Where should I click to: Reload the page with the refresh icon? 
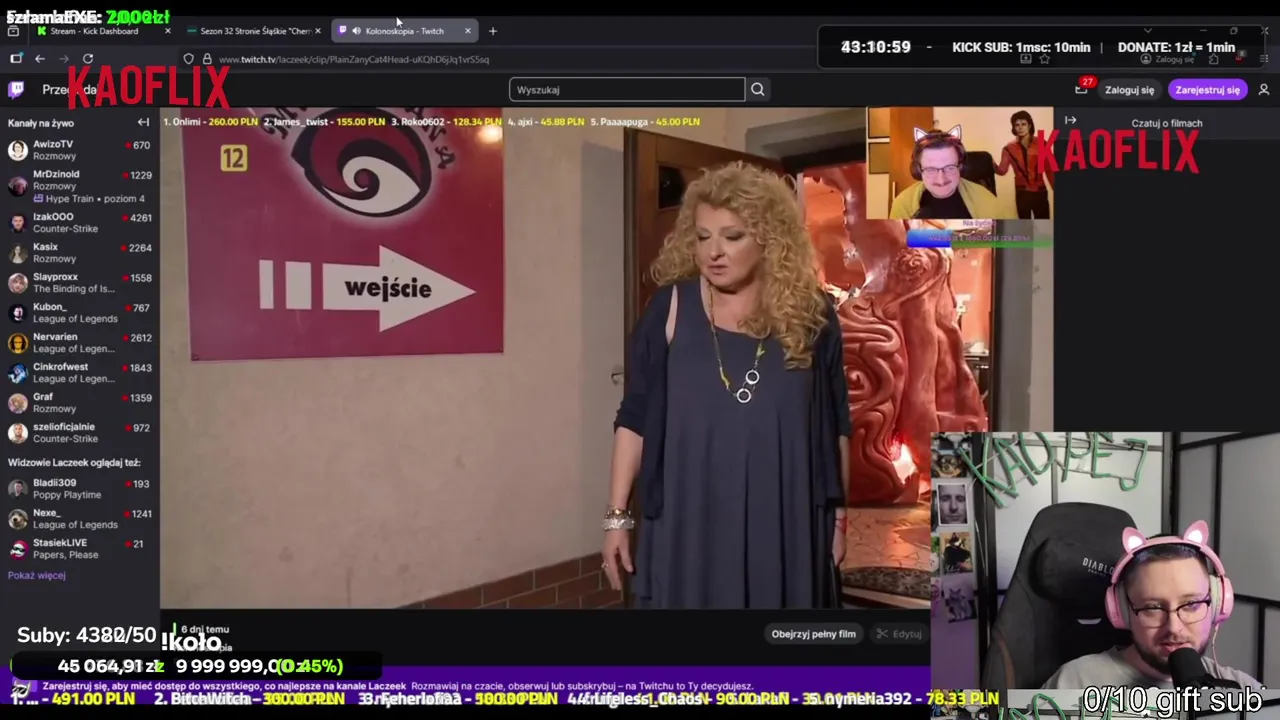88,59
